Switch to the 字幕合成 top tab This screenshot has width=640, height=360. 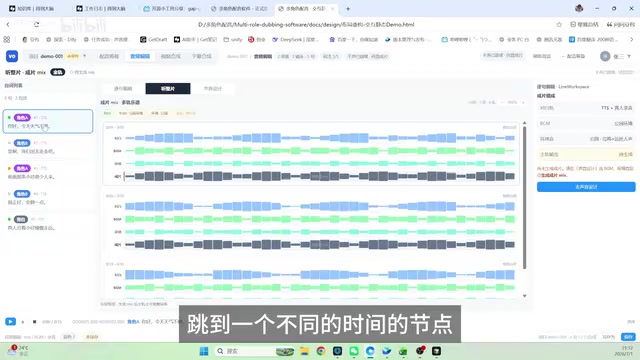[202, 56]
